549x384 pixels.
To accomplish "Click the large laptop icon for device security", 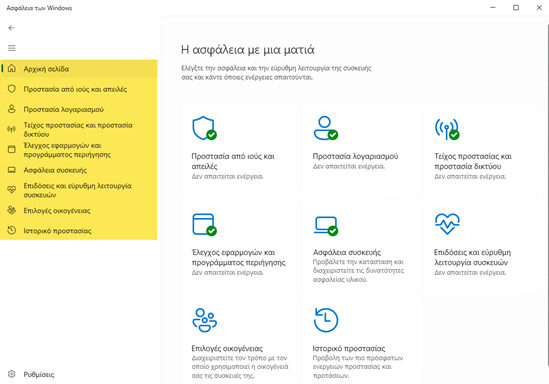I will point(326,226).
